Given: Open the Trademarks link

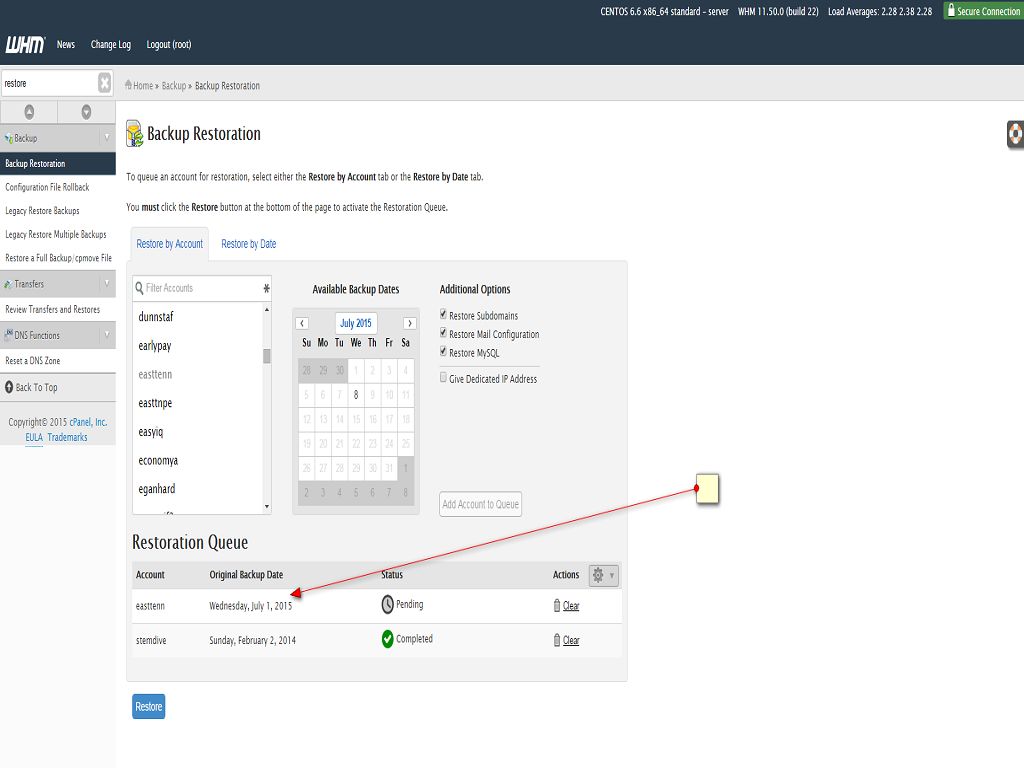Looking at the screenshot, I should coord(67,437).
